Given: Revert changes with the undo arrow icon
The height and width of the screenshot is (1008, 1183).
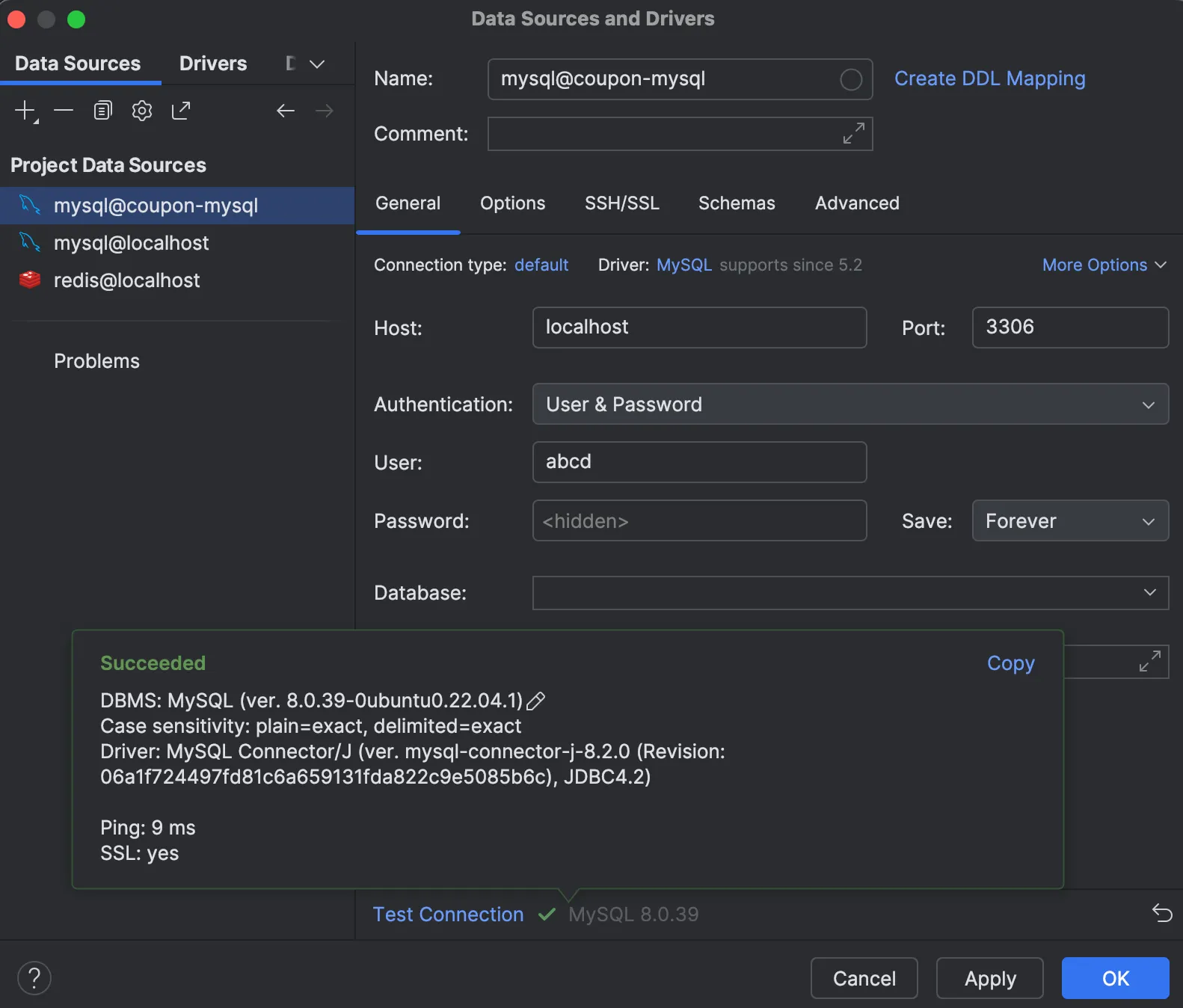Looking at the screenshot, I should [x=1162, y=913].
